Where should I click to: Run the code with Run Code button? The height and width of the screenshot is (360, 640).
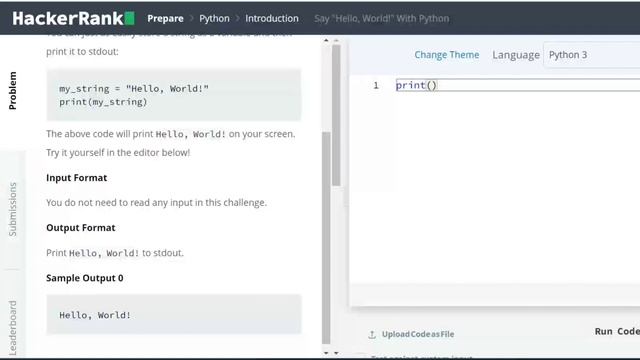[617, 331]
